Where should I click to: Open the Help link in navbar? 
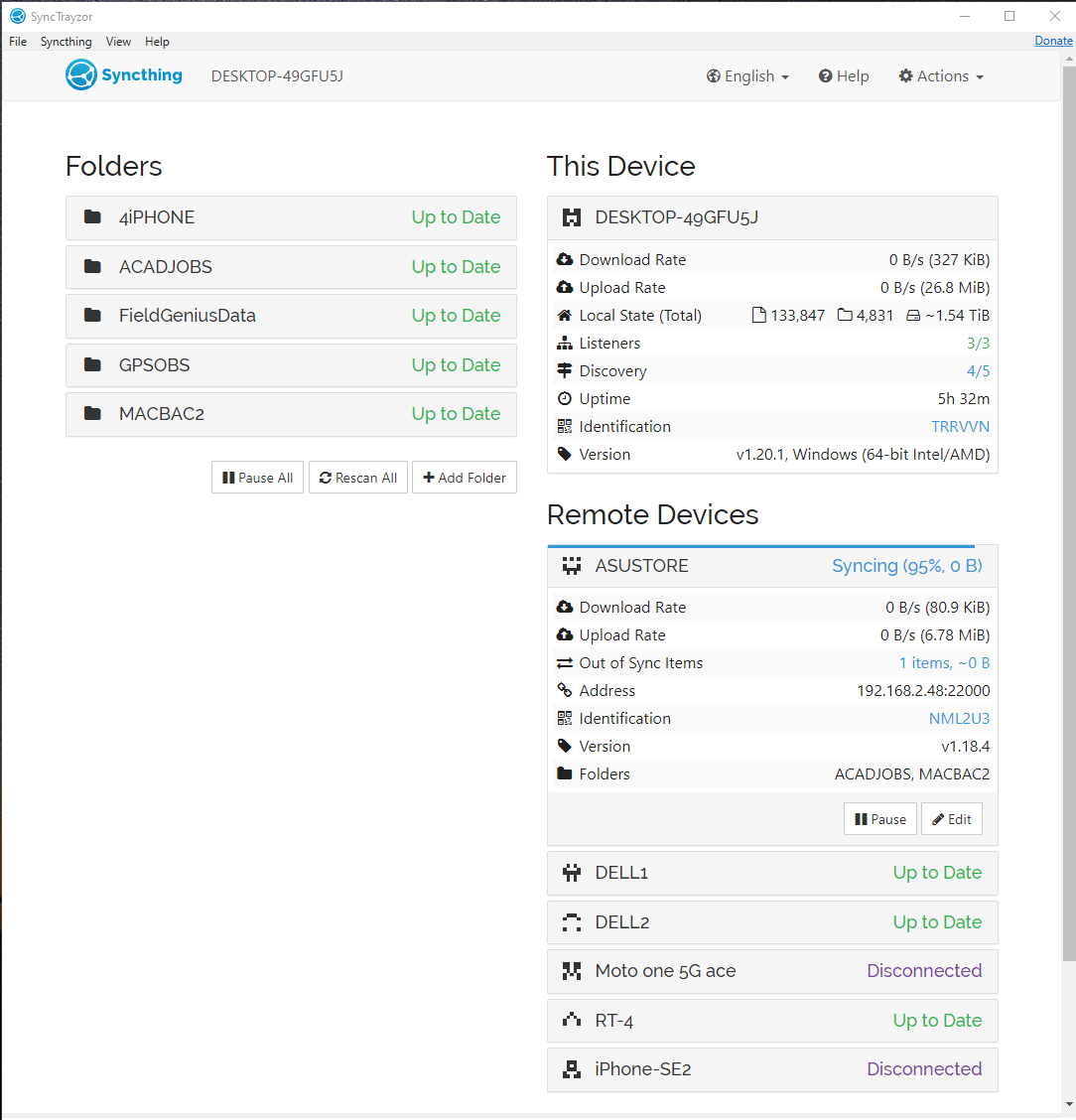pyautogui.click(x=844, y=75)
